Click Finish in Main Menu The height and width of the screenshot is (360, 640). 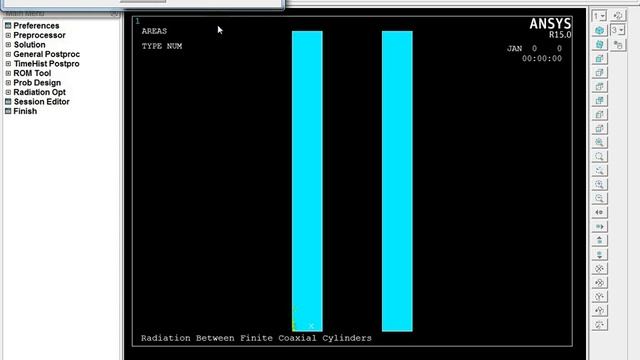[x=25, y=111]
